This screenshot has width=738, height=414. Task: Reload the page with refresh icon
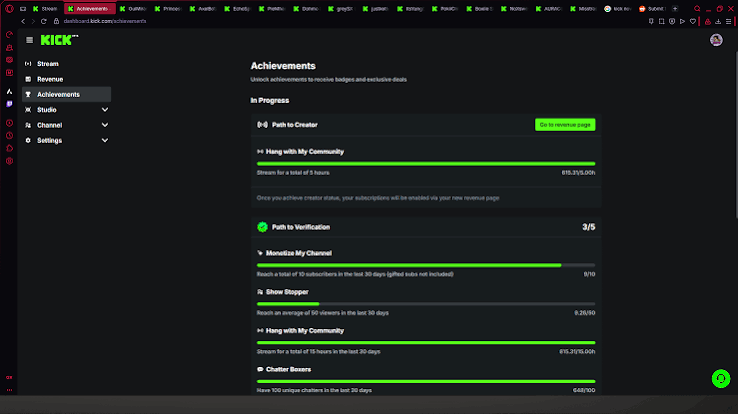tap(43, 21)
